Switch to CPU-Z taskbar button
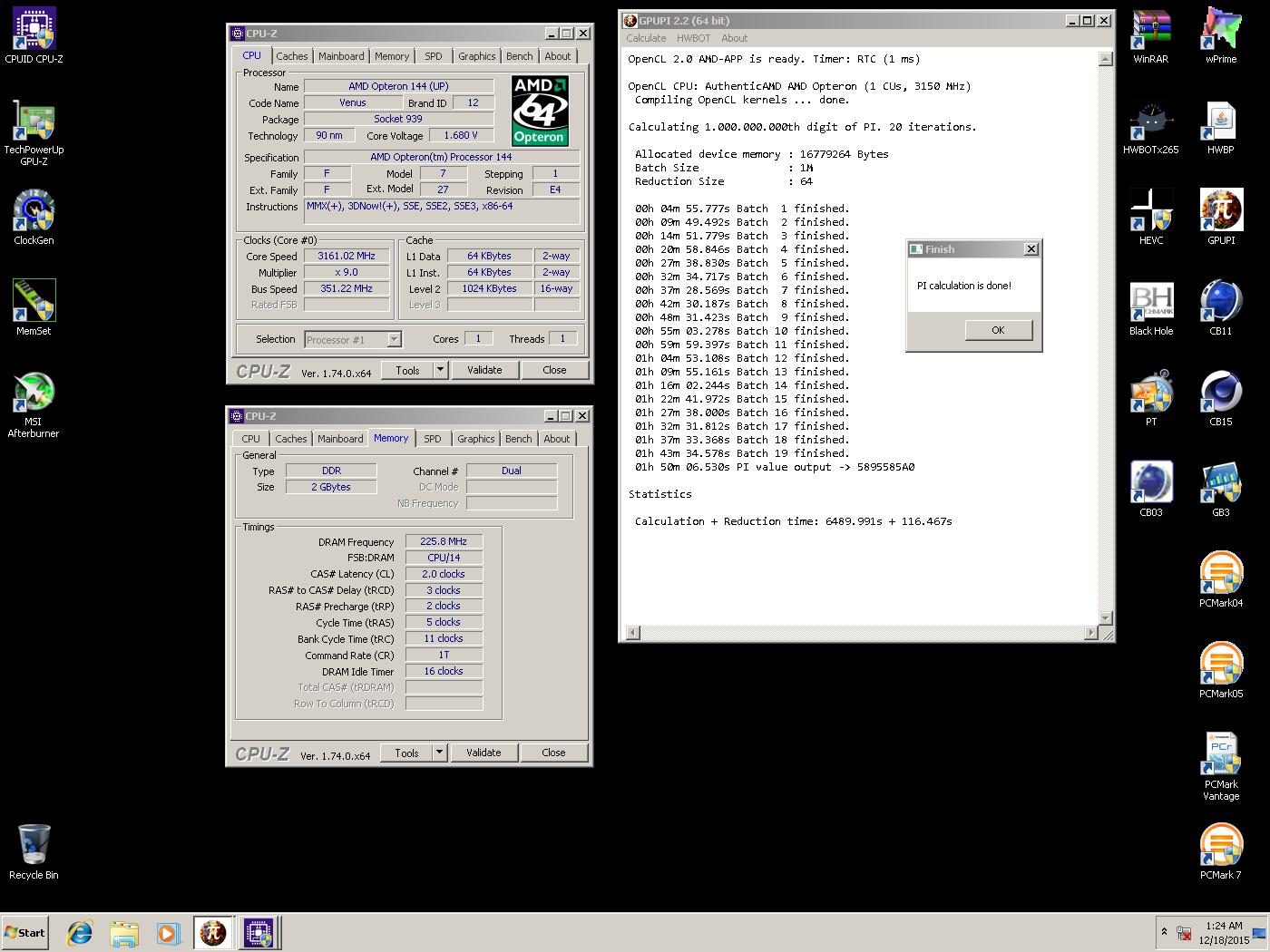This screenshot has width=1270, height=952. tap(259, 932)
